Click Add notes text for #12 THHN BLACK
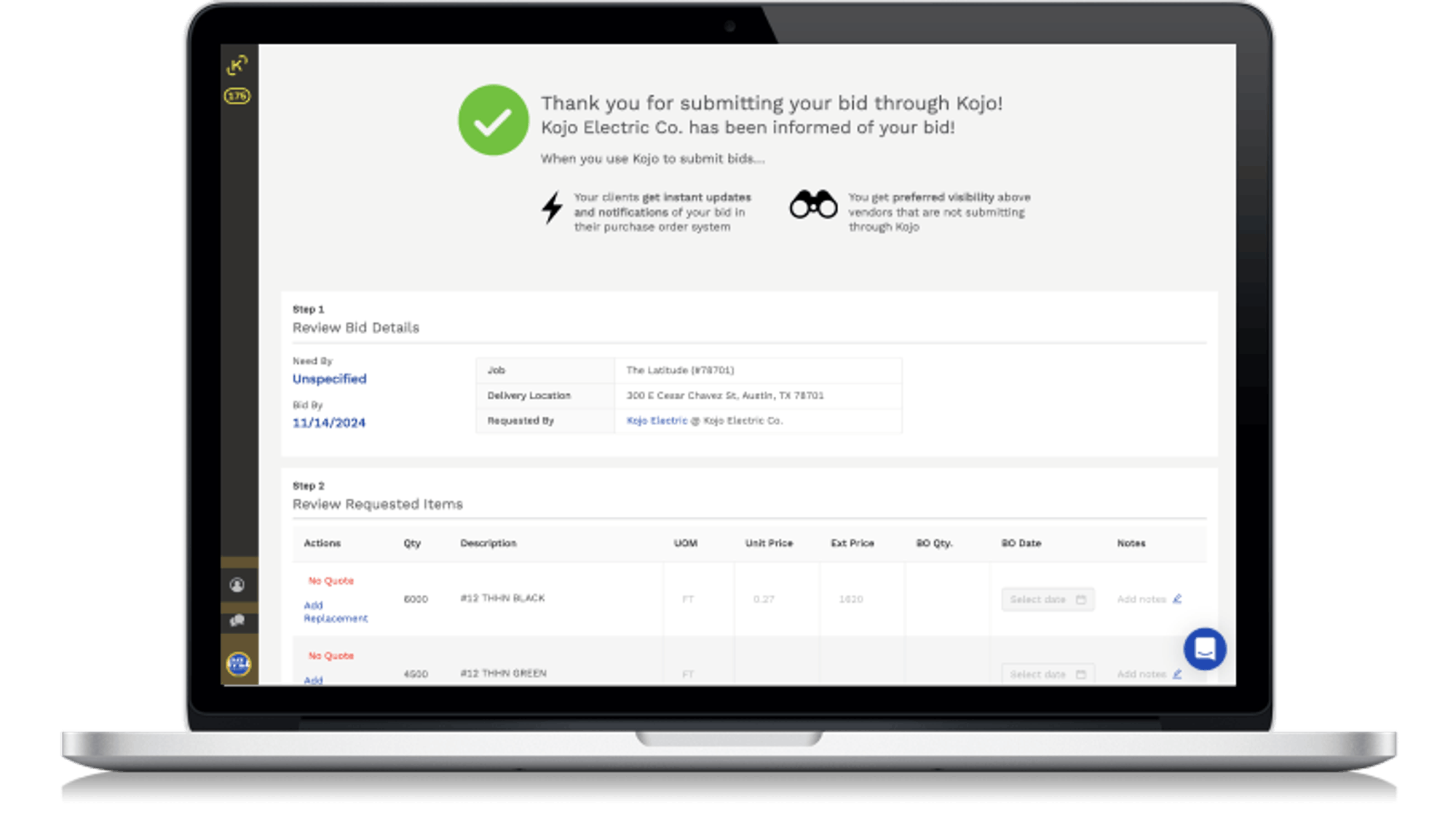Viewport: 1456px width, 819px height. [x=1141, y=599]
